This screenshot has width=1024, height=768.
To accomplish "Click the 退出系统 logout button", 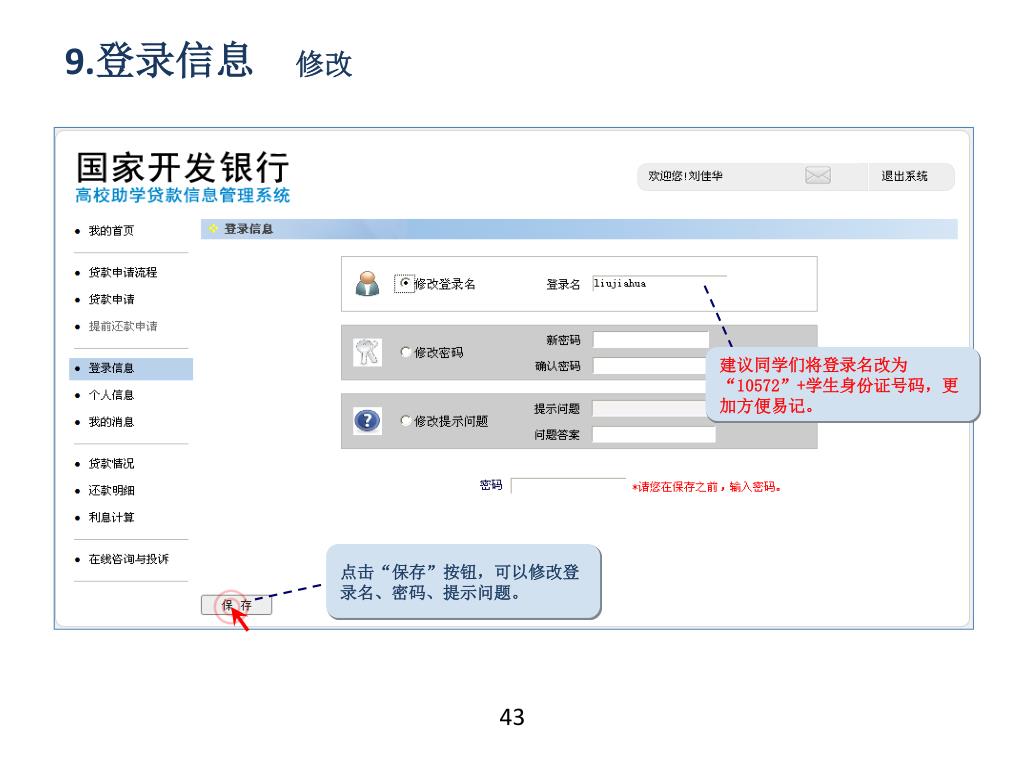I will tap(904, 176).
